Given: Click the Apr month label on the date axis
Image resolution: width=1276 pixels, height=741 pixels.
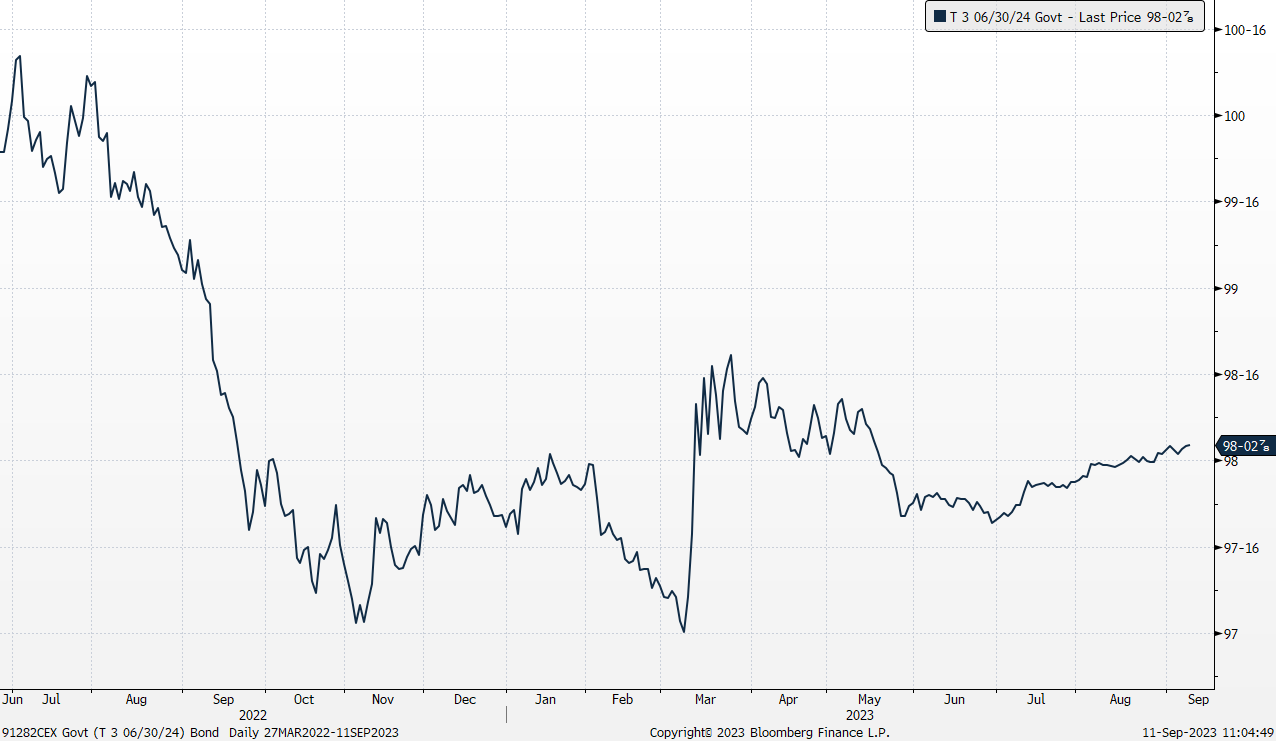Looking at the screenshot, I should pyautogui.click(x=788, y=700).
